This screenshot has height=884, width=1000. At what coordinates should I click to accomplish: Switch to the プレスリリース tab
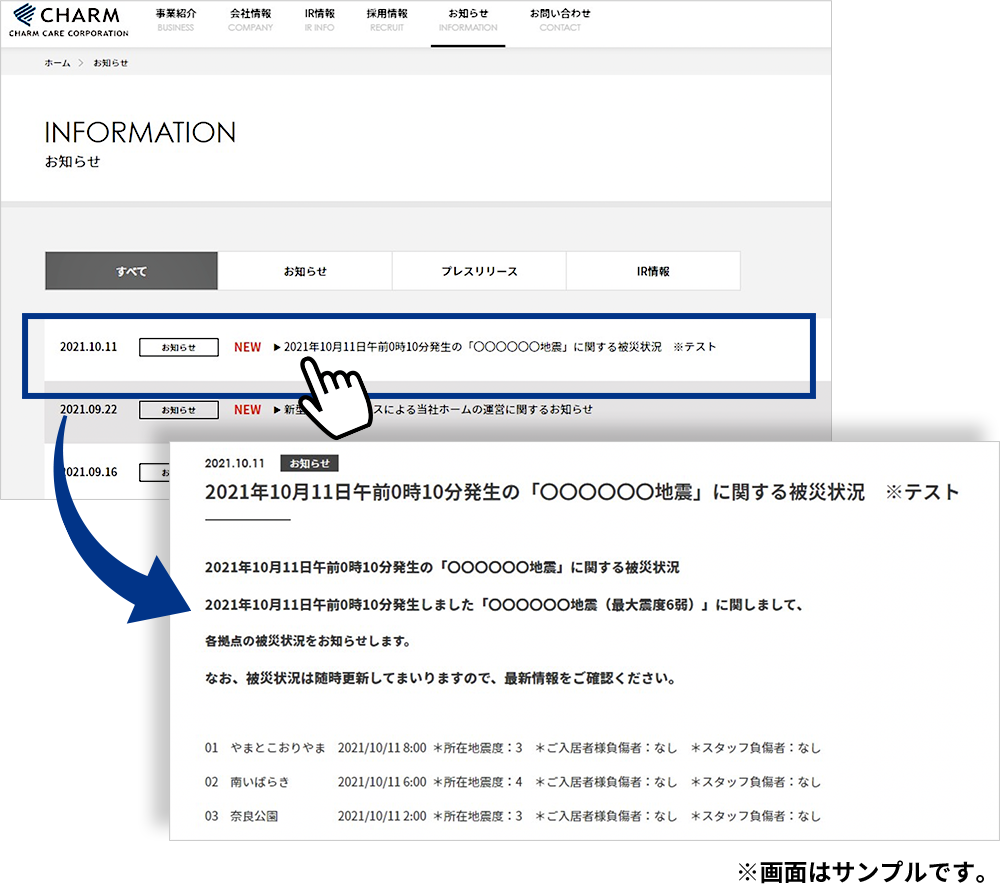[479, 271]
